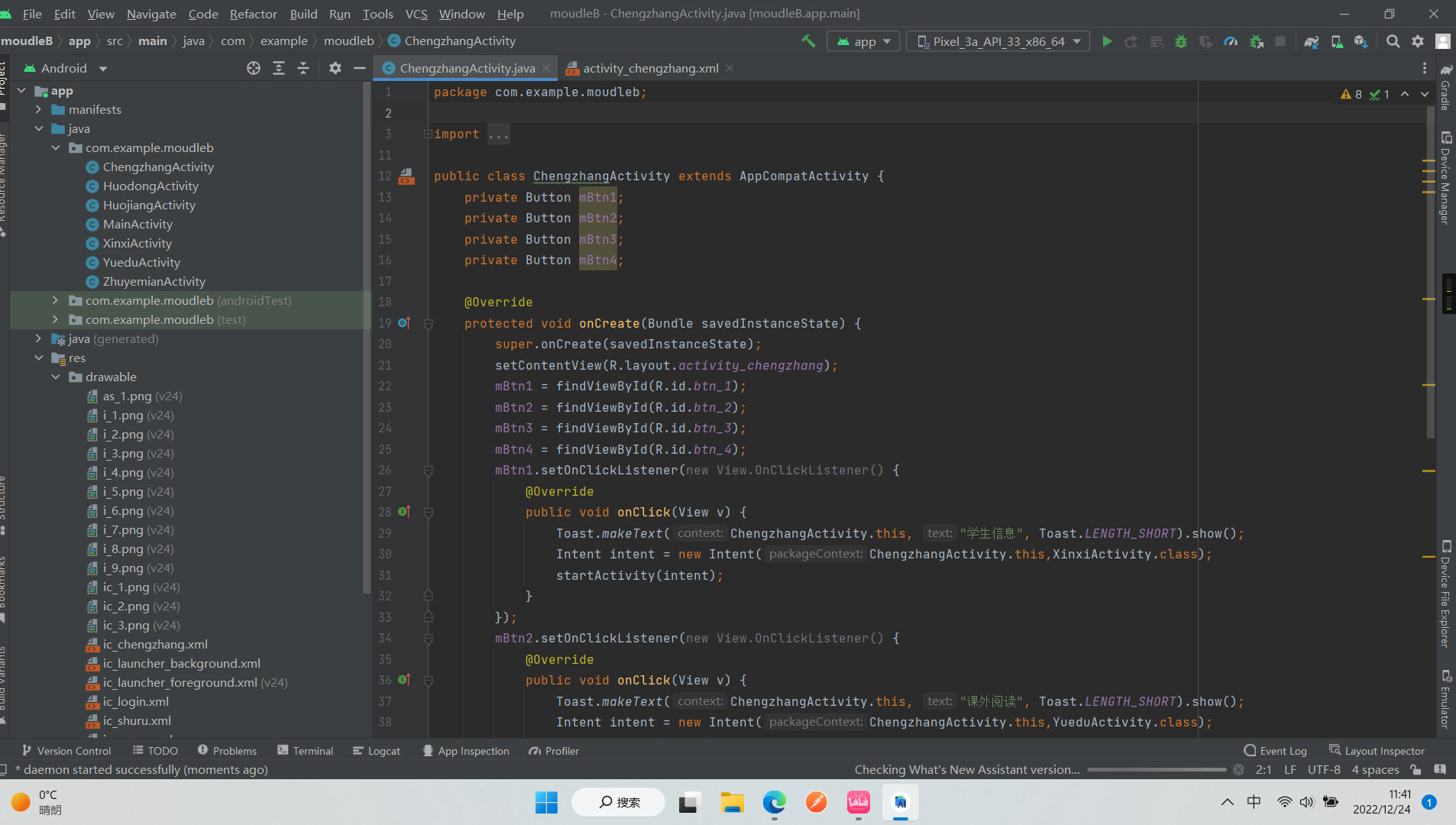Viewport: 1456px width, 825px height.
Task: Toggle the Device File Explorer panel
Action: (1445, 594)
